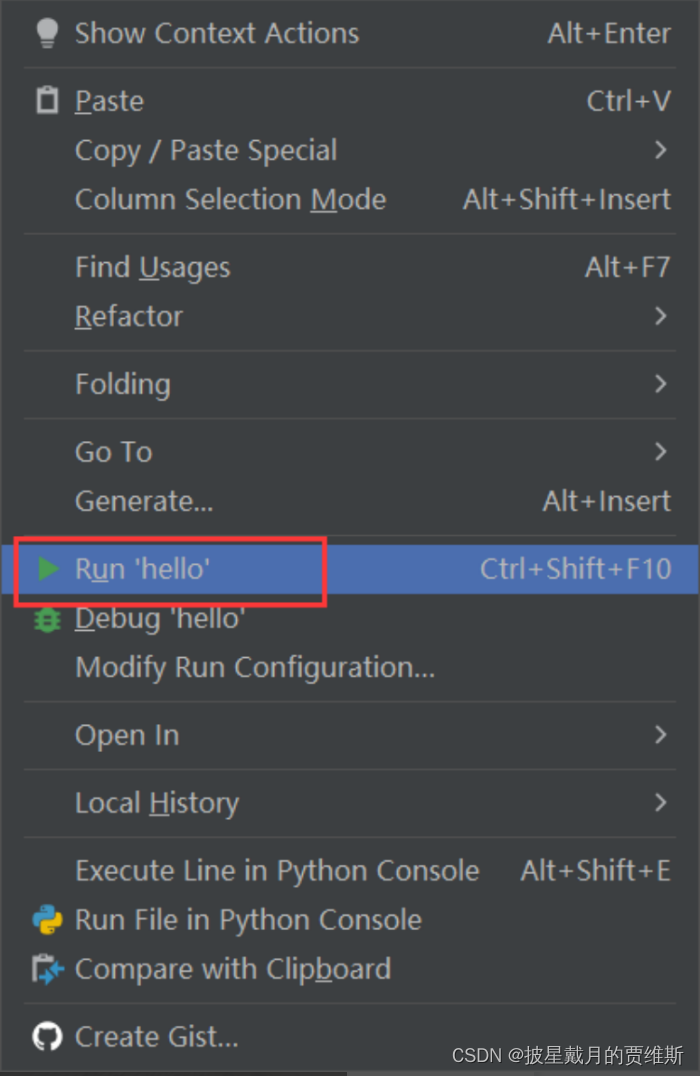
Task: Click the green Debug bug icon
Action: tap(47, 619)
